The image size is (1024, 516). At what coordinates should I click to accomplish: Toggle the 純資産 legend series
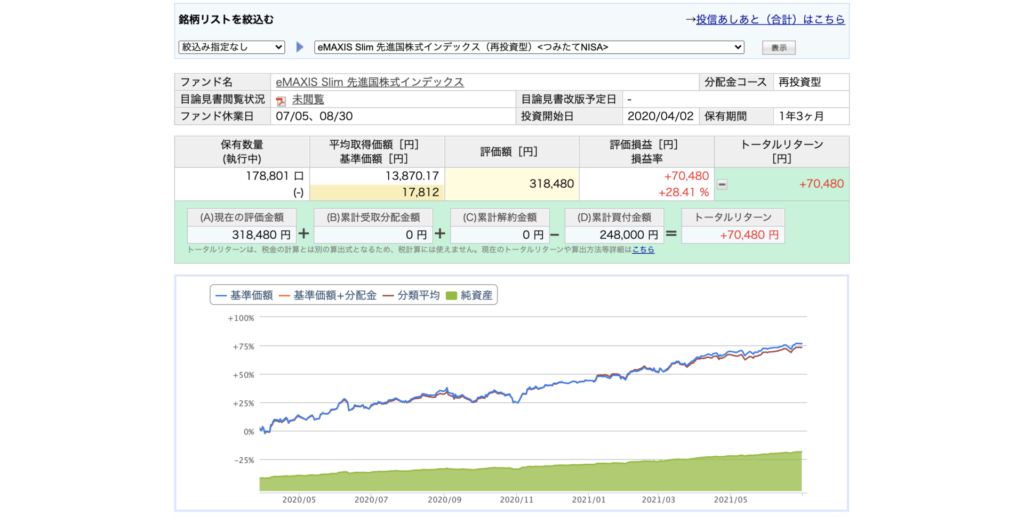(x=468, y=295)
